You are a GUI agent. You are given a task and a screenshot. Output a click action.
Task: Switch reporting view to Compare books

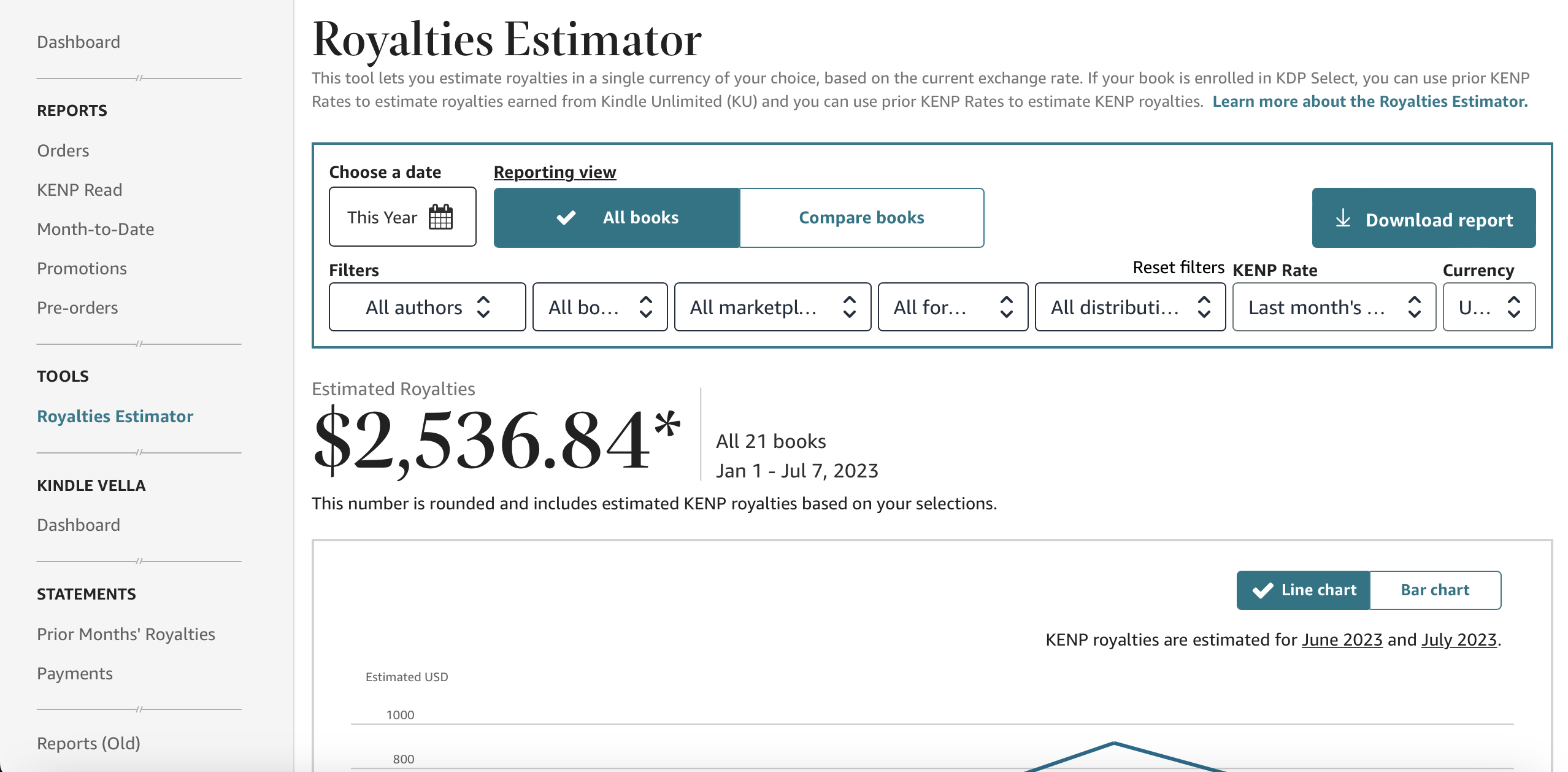(861, 217)
